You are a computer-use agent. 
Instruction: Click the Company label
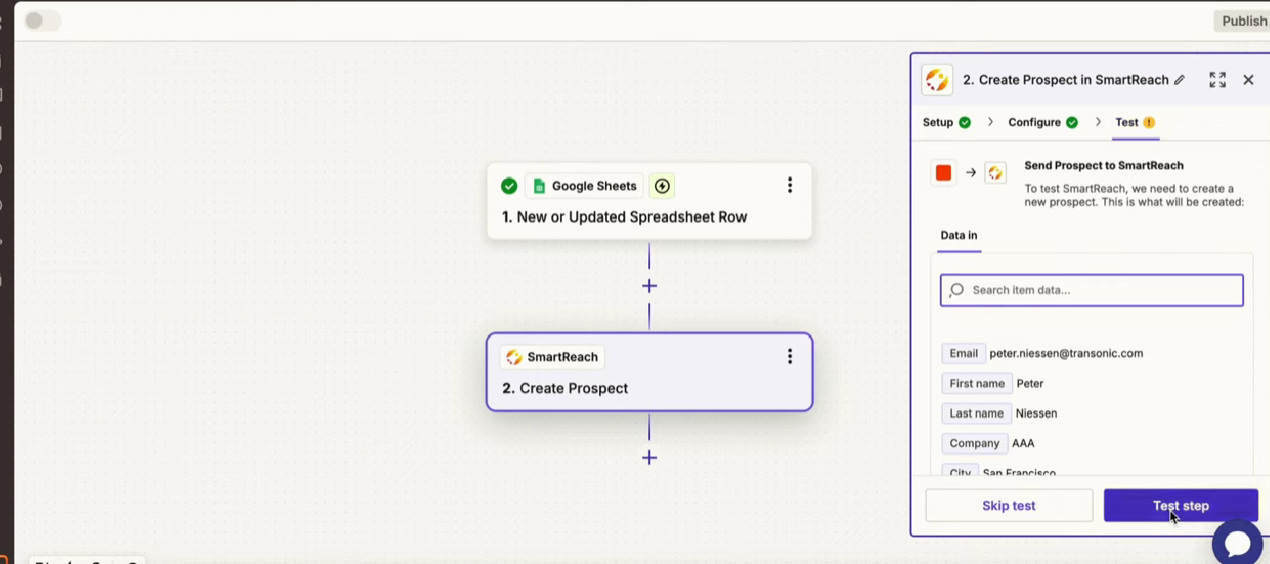[x=975, y=443]
